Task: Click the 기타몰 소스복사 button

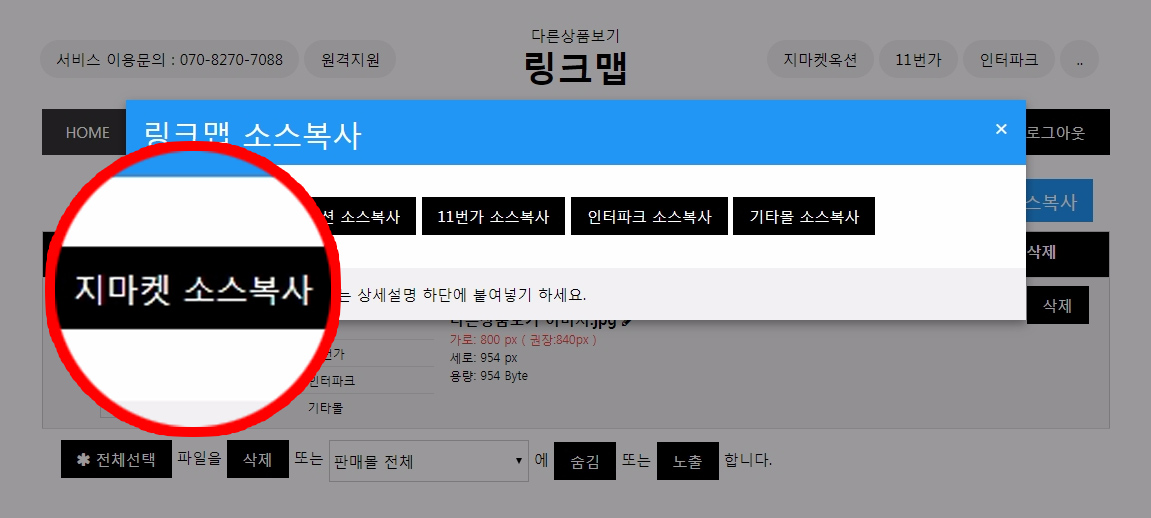Action: point(804,216)
